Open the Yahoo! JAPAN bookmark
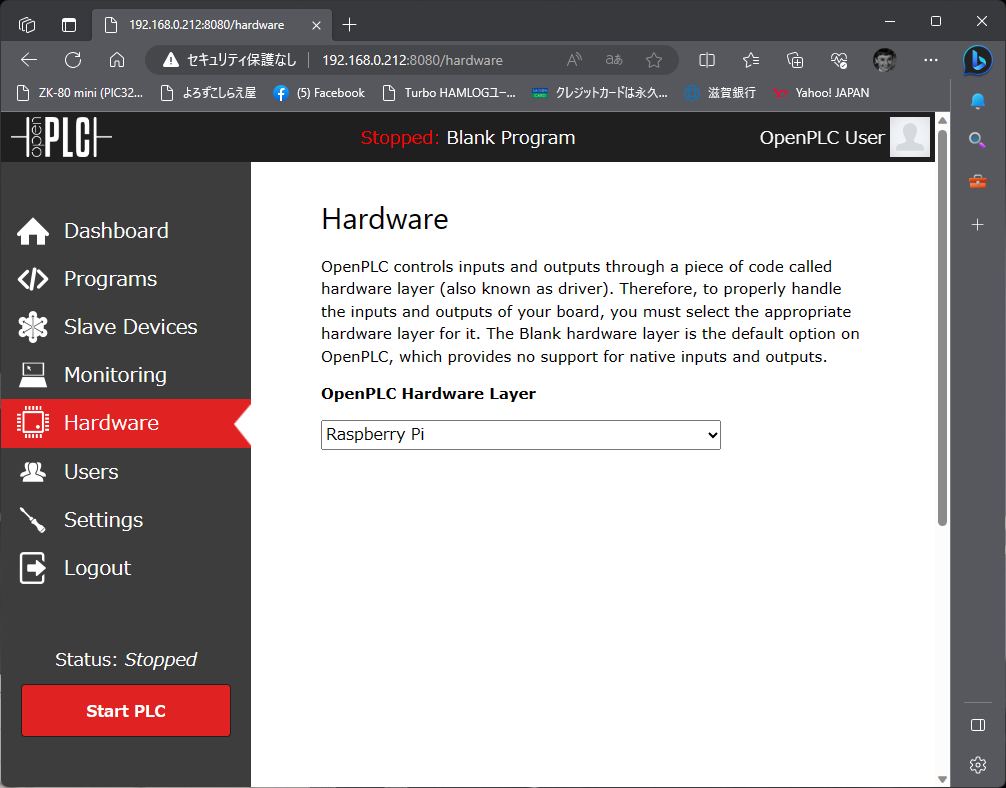Screen dimensions: 1006x788 821,93
